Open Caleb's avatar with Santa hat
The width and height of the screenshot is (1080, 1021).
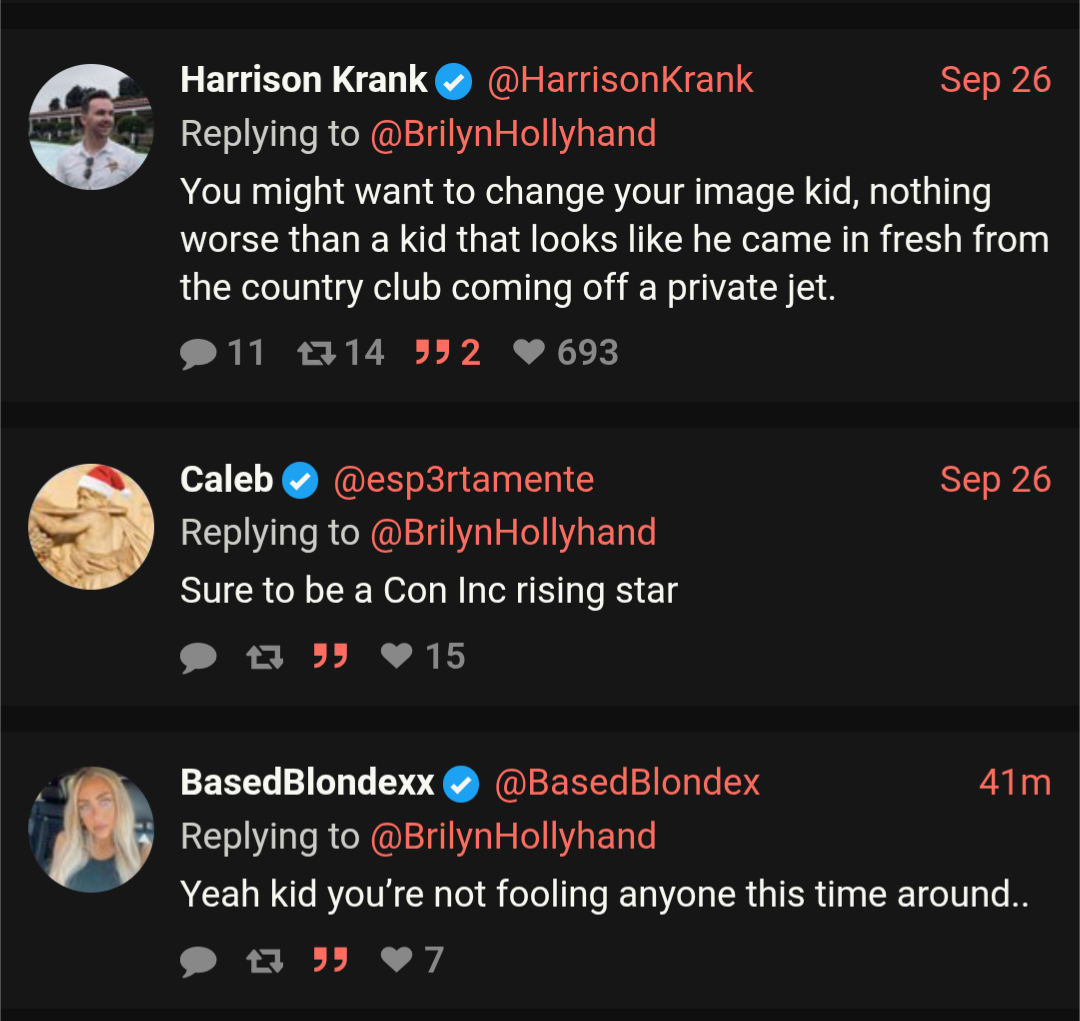point(91,527)
